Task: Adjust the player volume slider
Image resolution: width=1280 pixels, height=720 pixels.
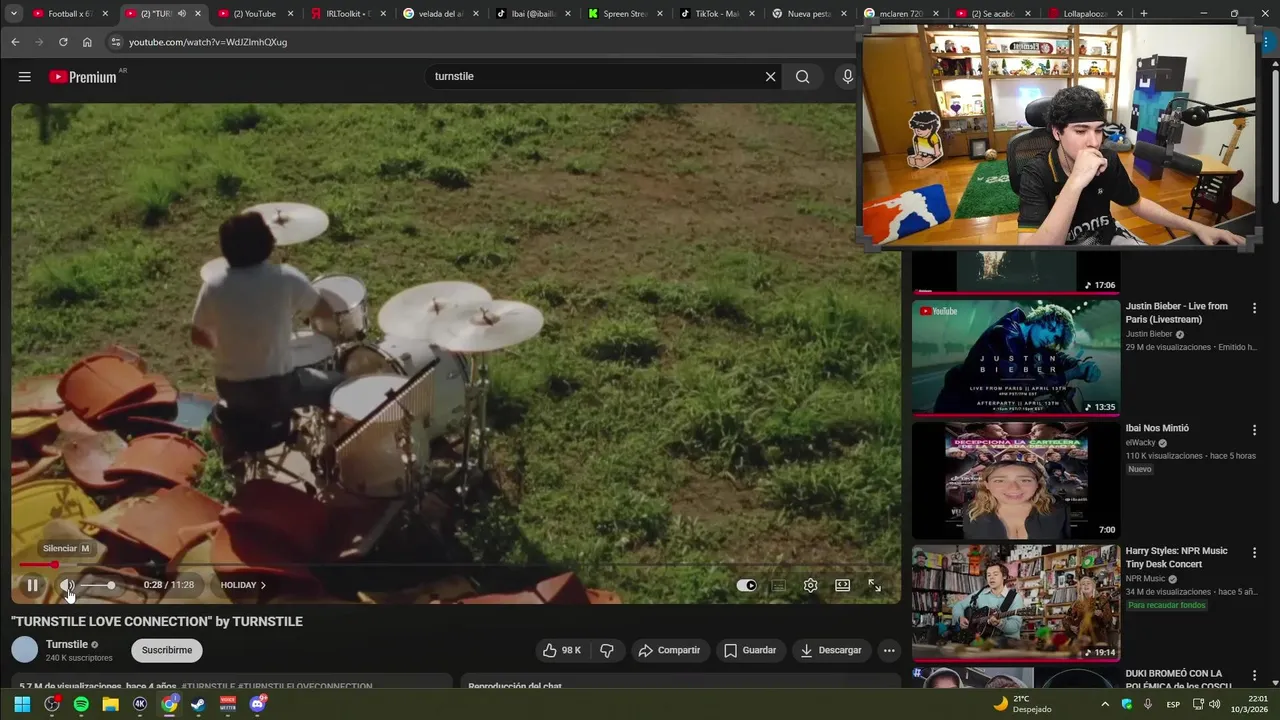Action: pos(98,585)
